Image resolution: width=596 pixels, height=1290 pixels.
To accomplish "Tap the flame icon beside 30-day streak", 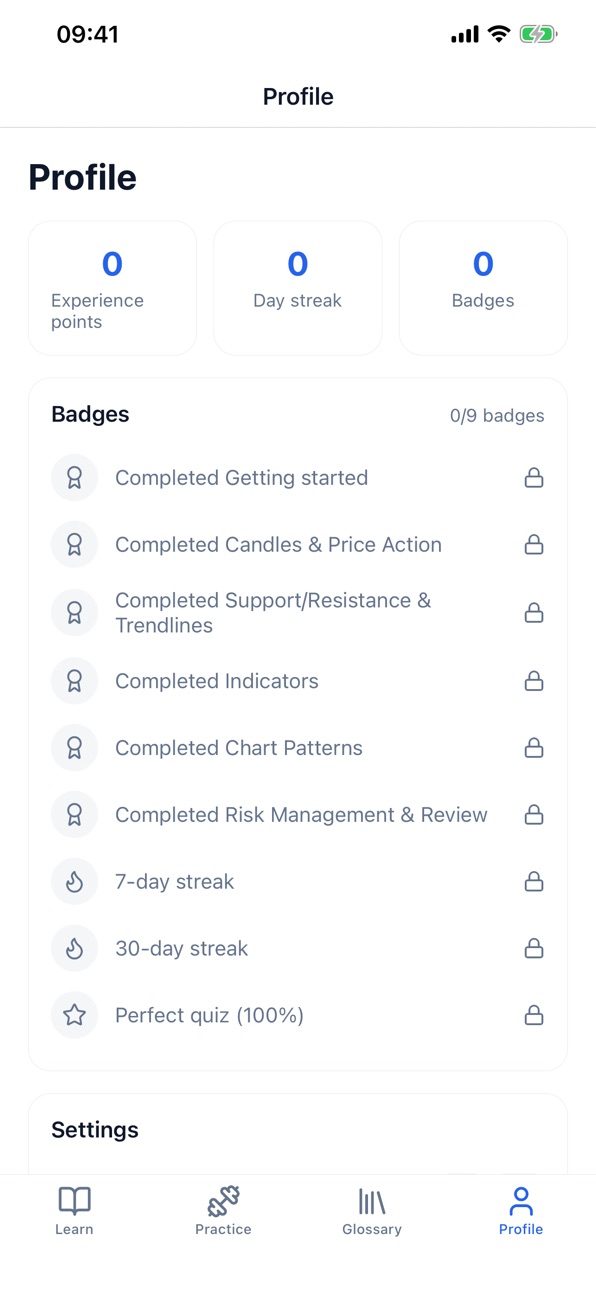I will click(74, 949).
